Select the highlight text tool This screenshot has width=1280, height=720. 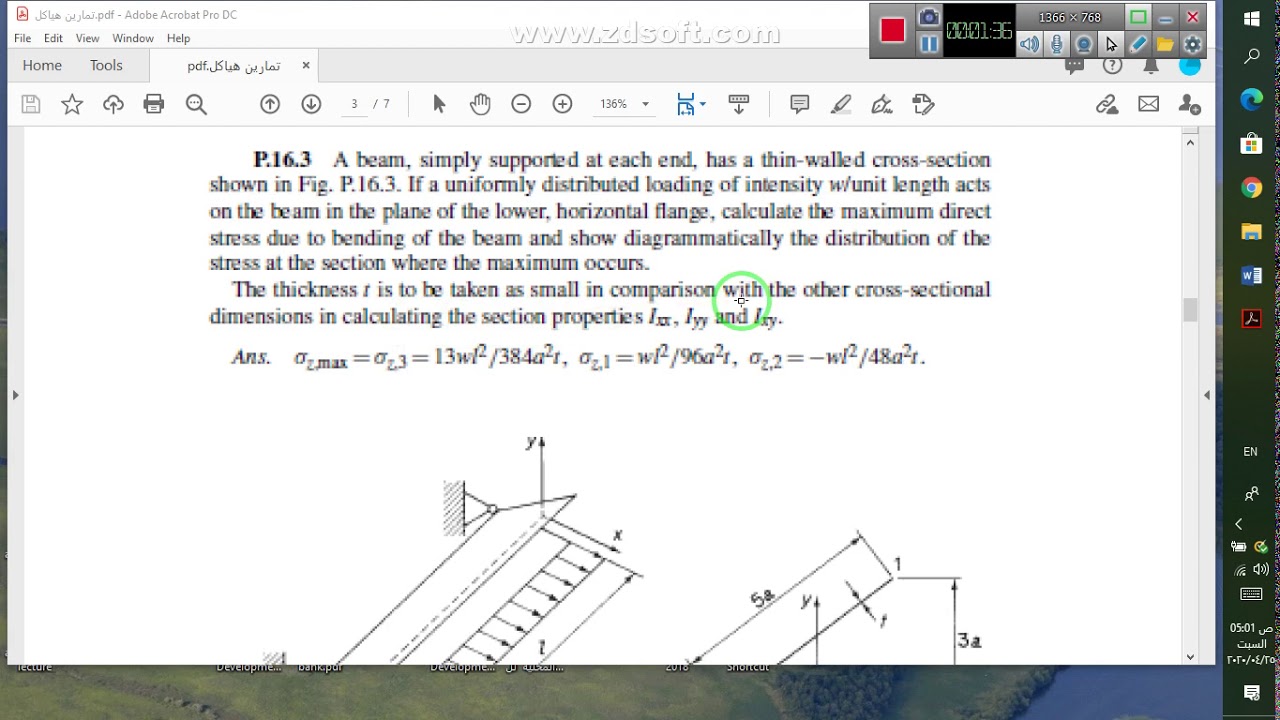coord(841,104)
